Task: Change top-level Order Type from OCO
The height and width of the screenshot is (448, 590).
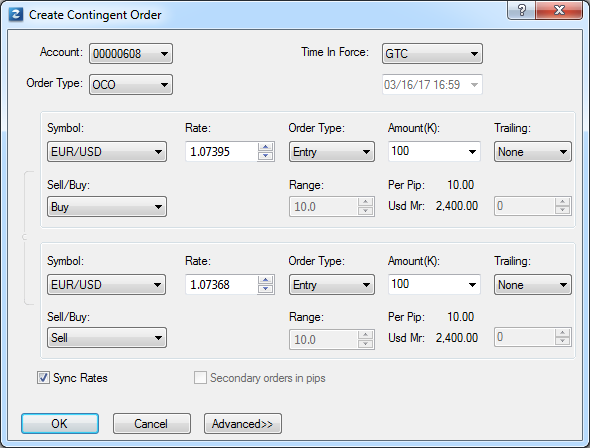Action: [131, 84]
